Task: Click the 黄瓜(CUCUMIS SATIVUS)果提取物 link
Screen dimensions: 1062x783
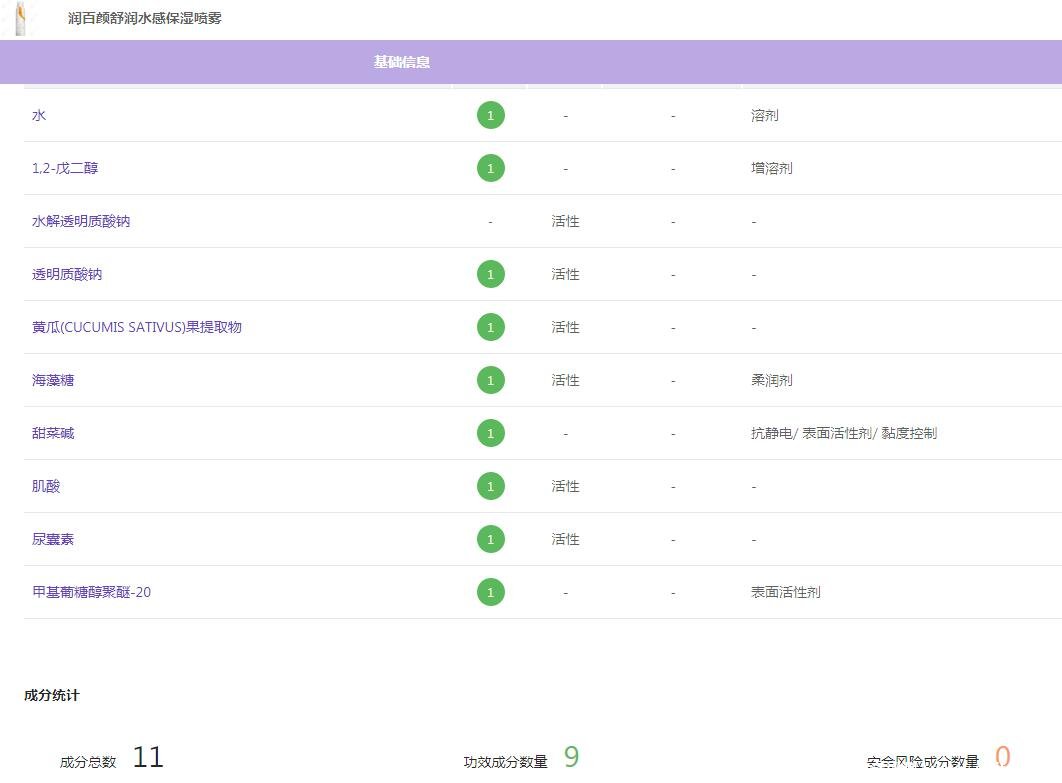Action: 137,327
